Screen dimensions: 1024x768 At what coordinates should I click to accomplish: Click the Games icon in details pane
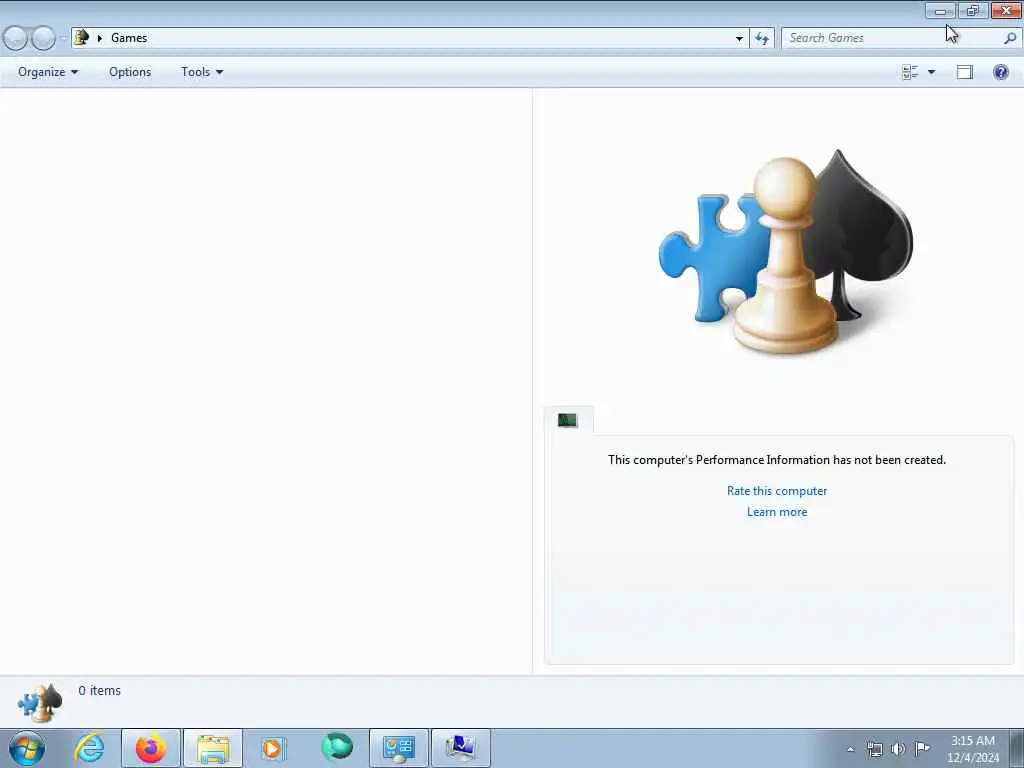(40, 703)
